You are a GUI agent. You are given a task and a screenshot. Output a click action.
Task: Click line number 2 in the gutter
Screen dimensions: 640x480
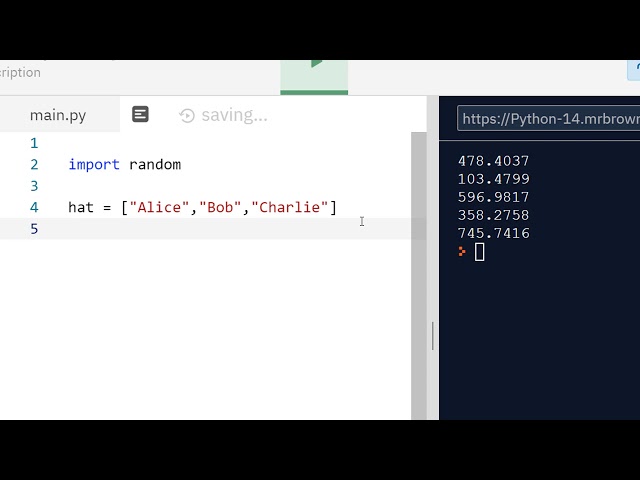point(34,164)
